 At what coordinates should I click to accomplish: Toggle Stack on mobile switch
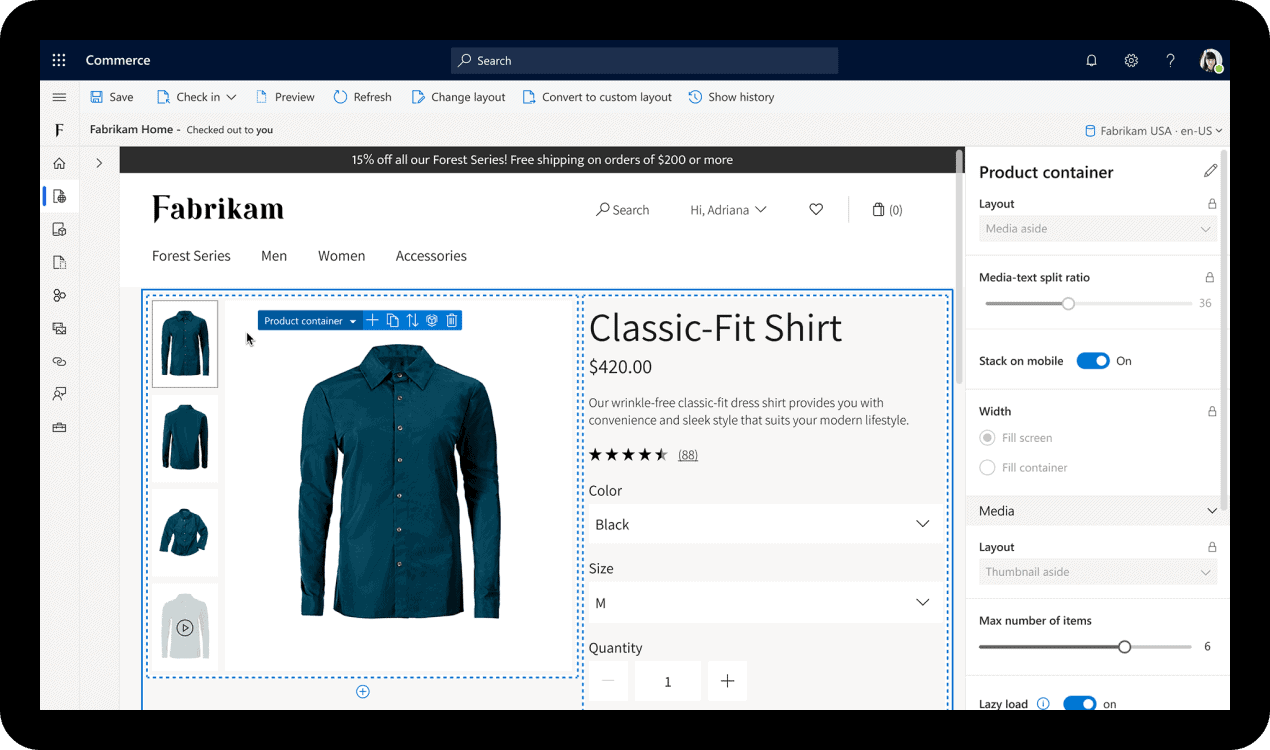[1093, 361]
